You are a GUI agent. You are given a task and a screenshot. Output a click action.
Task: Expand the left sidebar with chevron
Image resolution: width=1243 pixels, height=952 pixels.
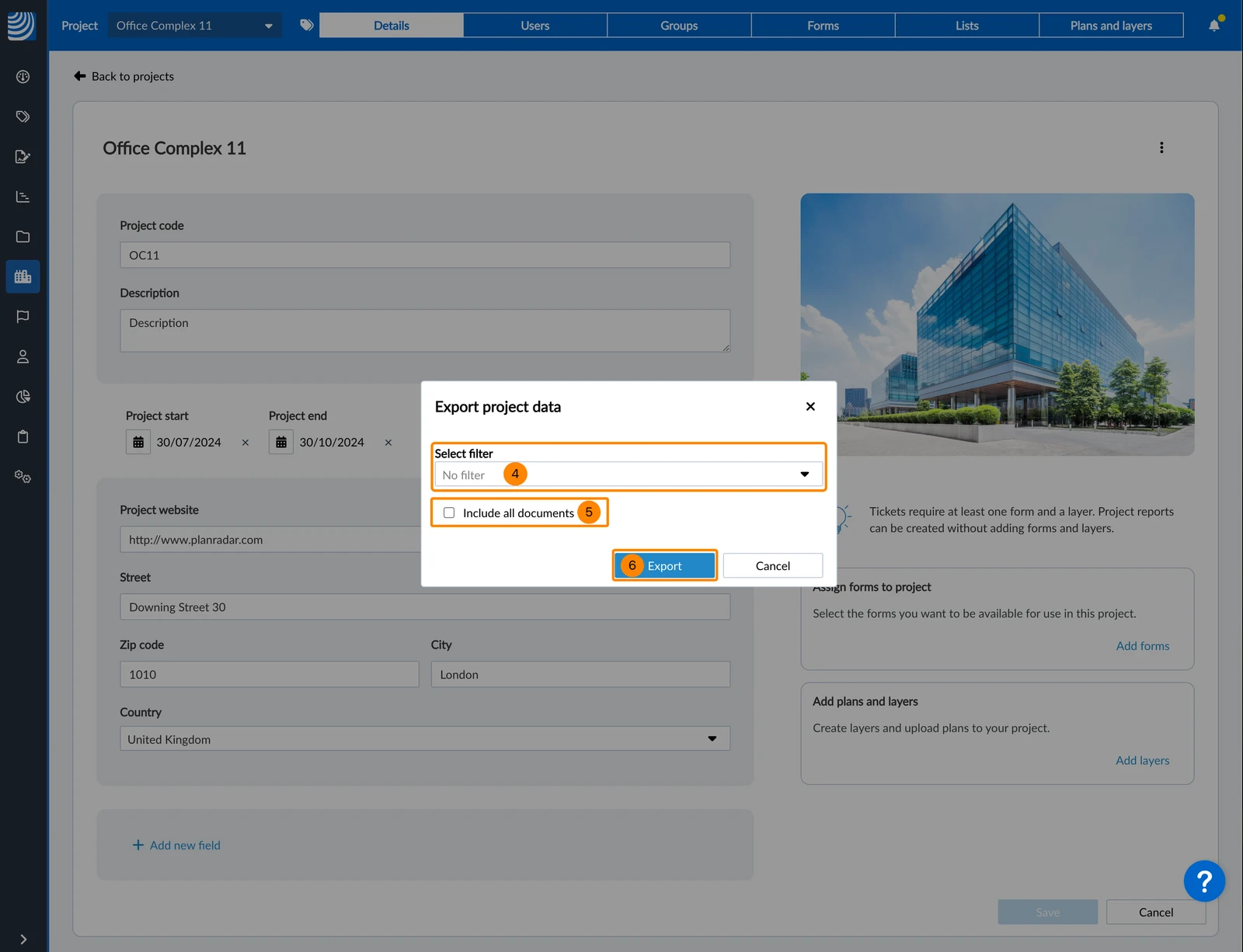pos(23,940)
